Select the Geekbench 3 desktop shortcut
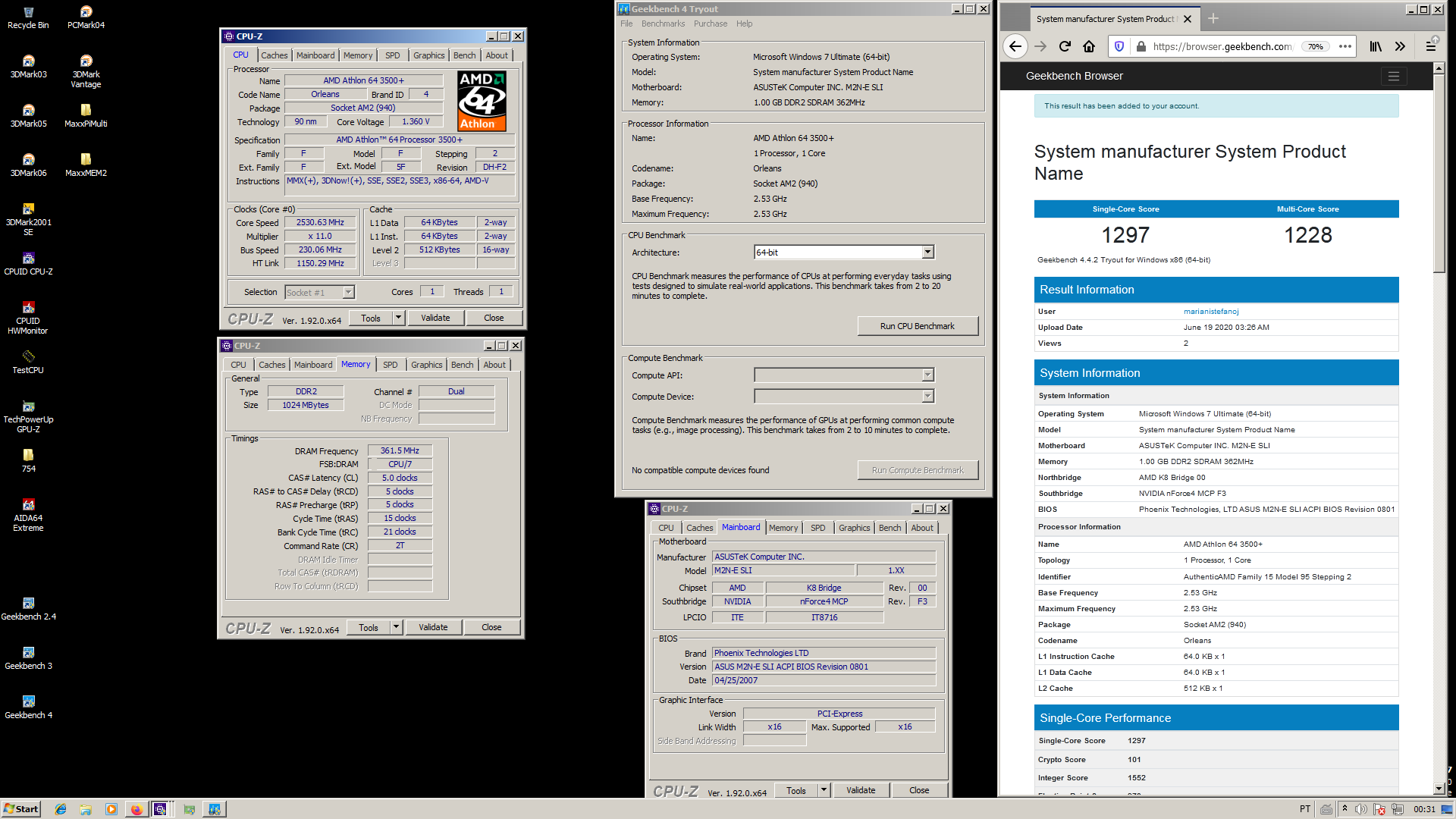 (28, 658)
